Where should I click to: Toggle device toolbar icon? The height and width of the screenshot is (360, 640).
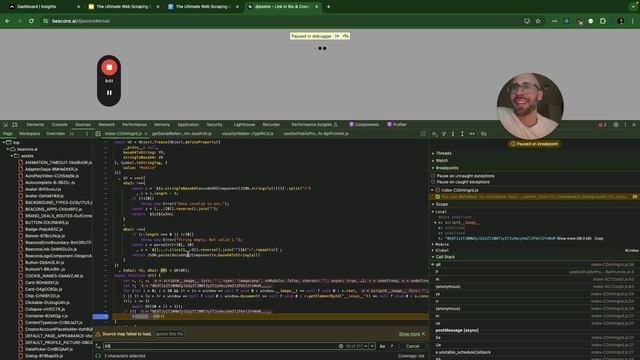pyautogui.click(x=15, y=125)
